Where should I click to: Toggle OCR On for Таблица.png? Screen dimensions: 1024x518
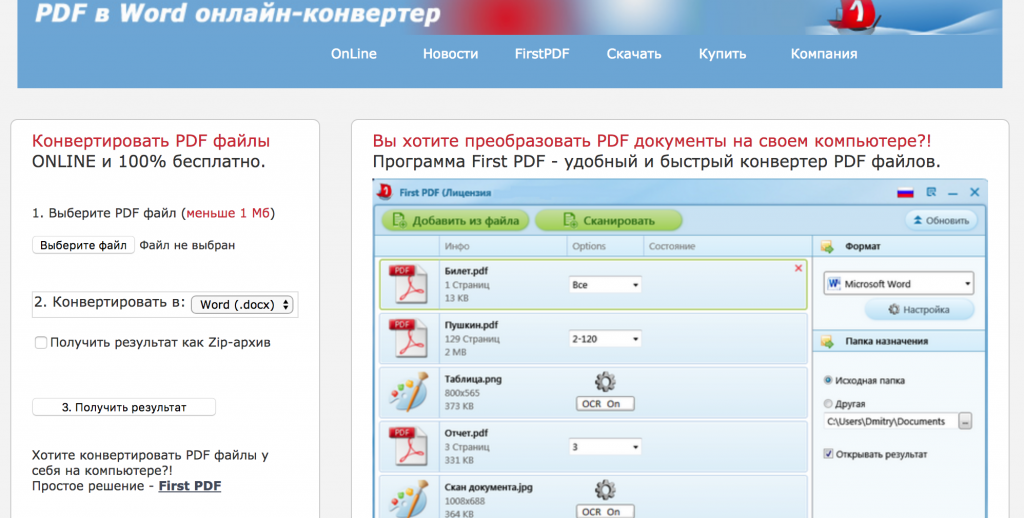pos(605,404)
